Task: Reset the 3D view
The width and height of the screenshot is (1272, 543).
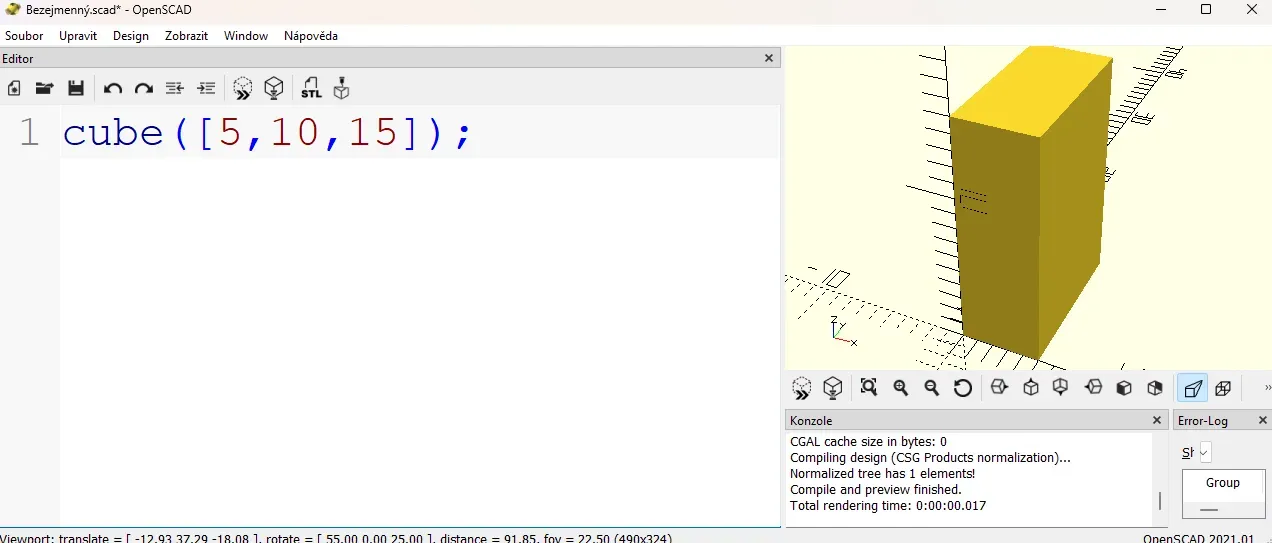Action: pos(963,387)
